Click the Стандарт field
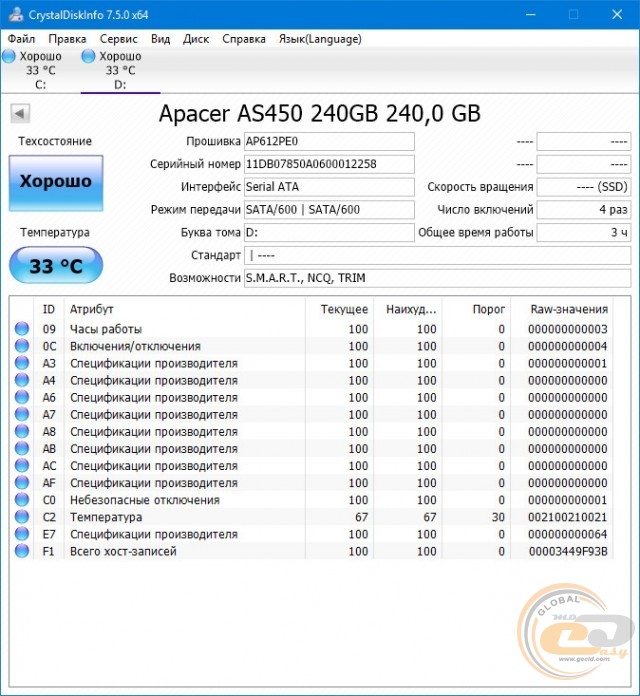This screenshot has height=696, width=640. 438,255
